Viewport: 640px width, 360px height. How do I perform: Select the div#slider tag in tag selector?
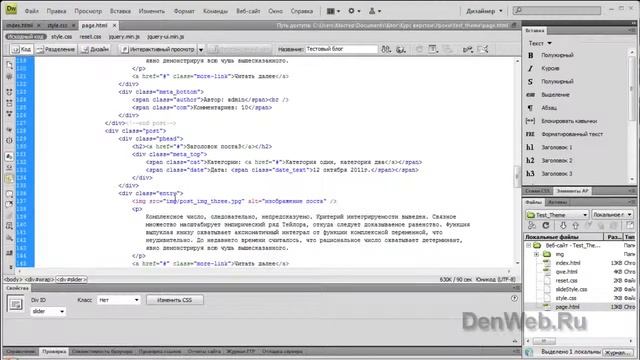tap(71, 280)
